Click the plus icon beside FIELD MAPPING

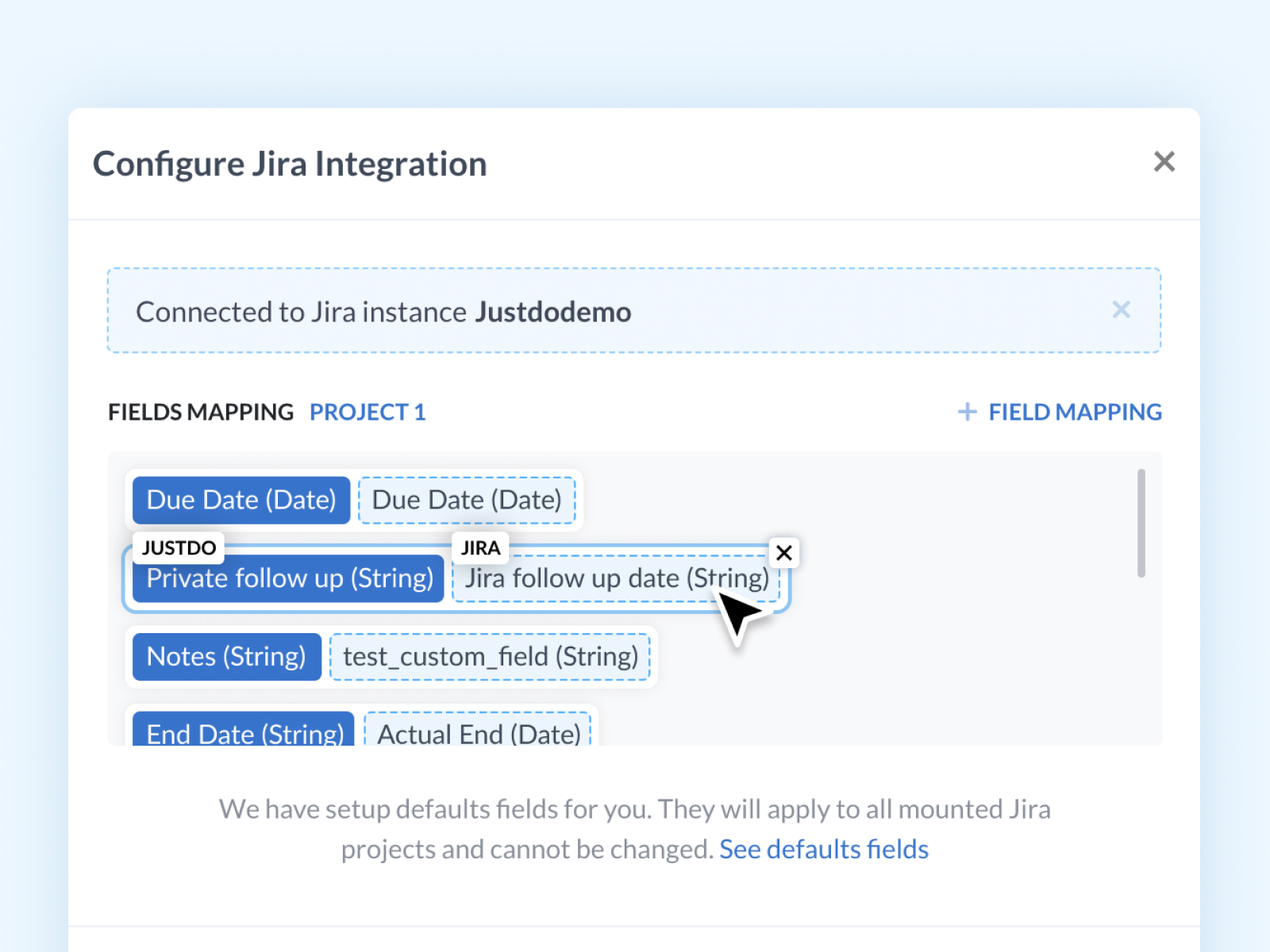tap(967, 412)
